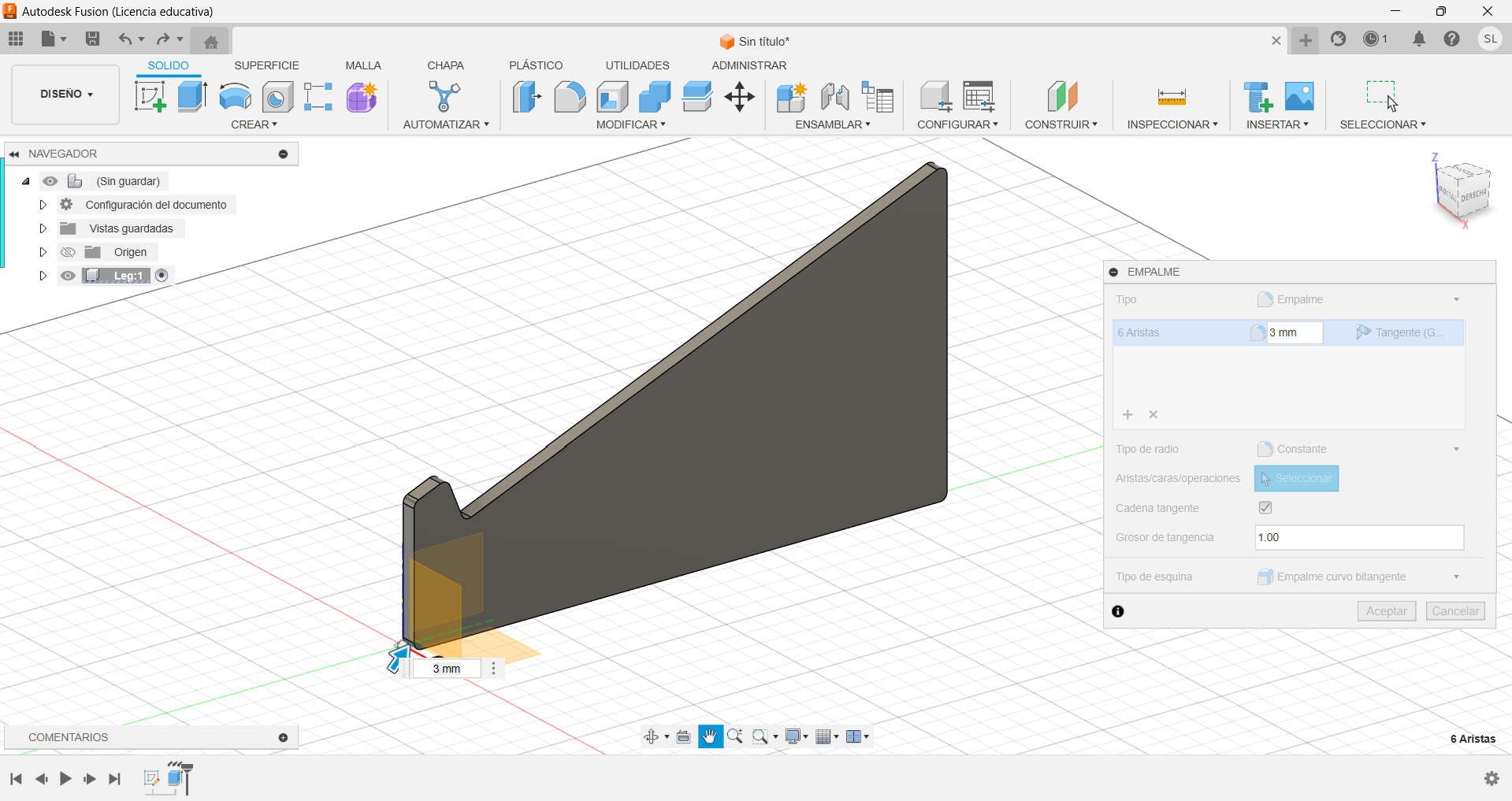Switch to the PLÁSTICO tab
Image resolution: width=1512 pixels, height=801 pixels.
pos(536,65)
